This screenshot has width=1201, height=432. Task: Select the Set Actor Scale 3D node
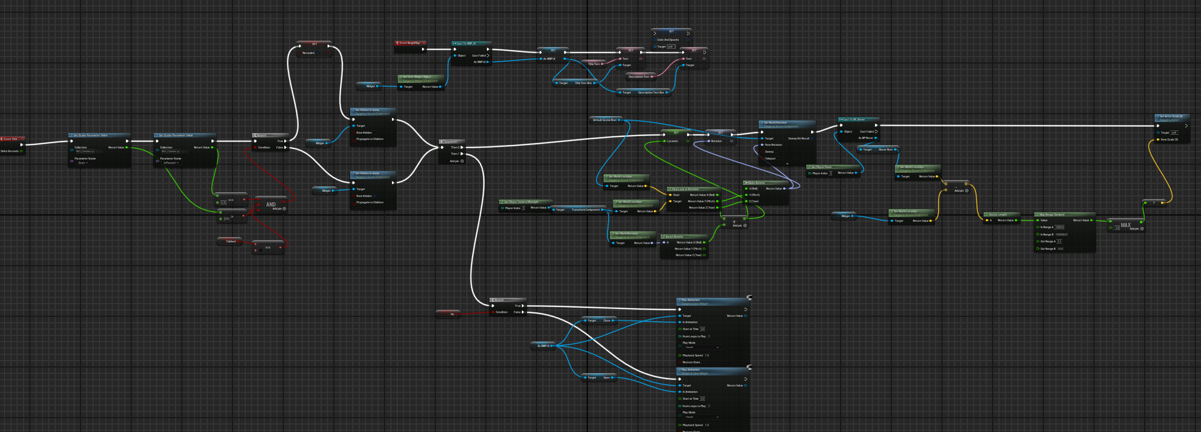pos(1172,117)
